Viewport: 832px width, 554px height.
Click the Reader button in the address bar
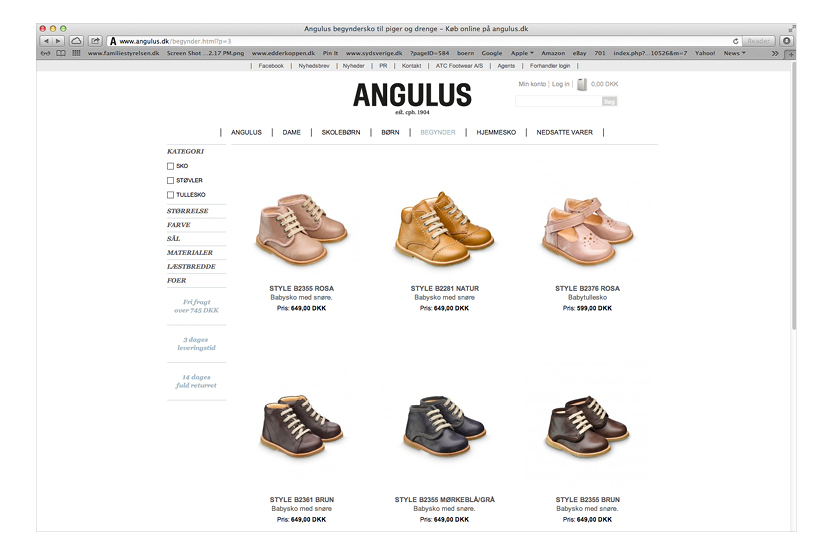[x=758, y=41]
